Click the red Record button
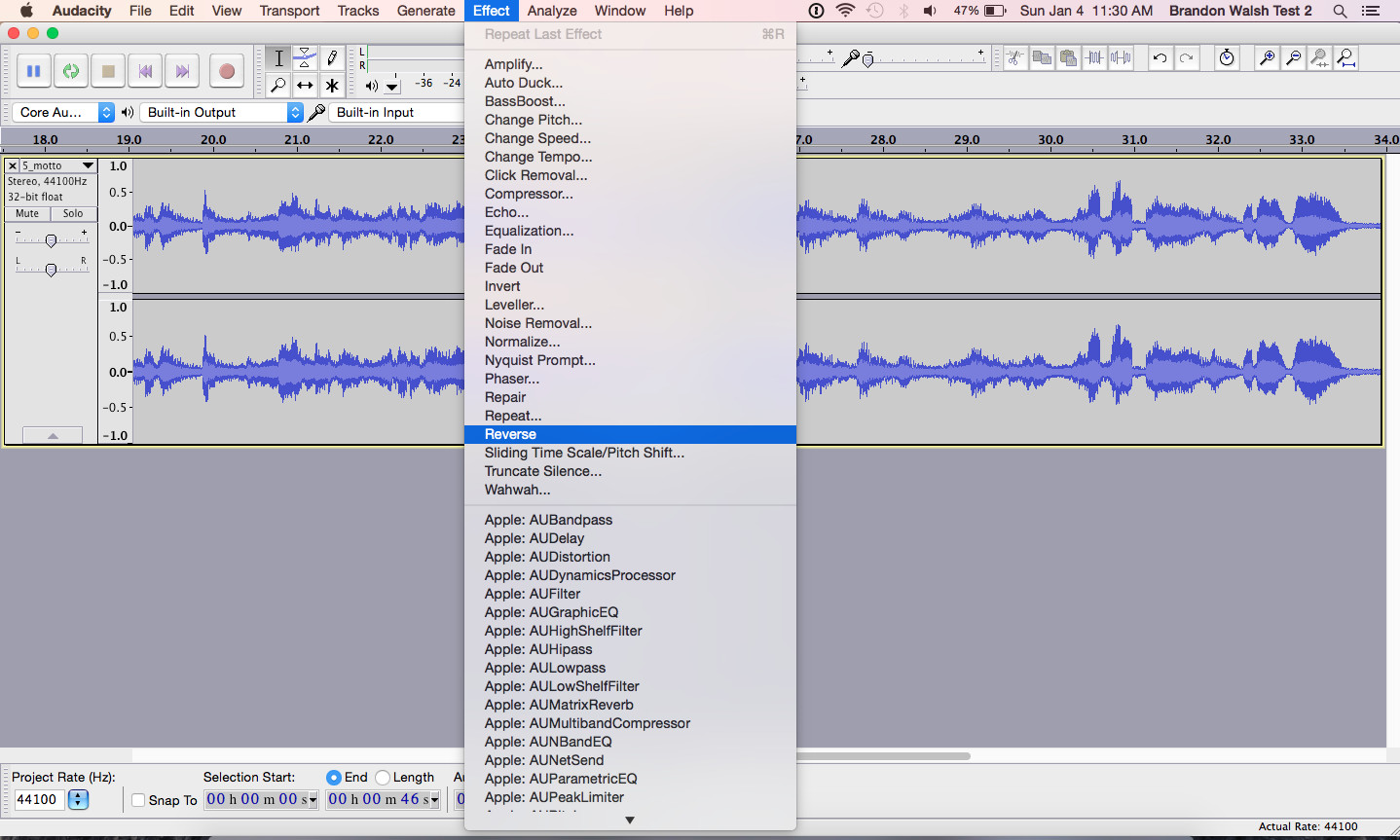This screenshot has height=840, width=1400. tap(227, 71)
